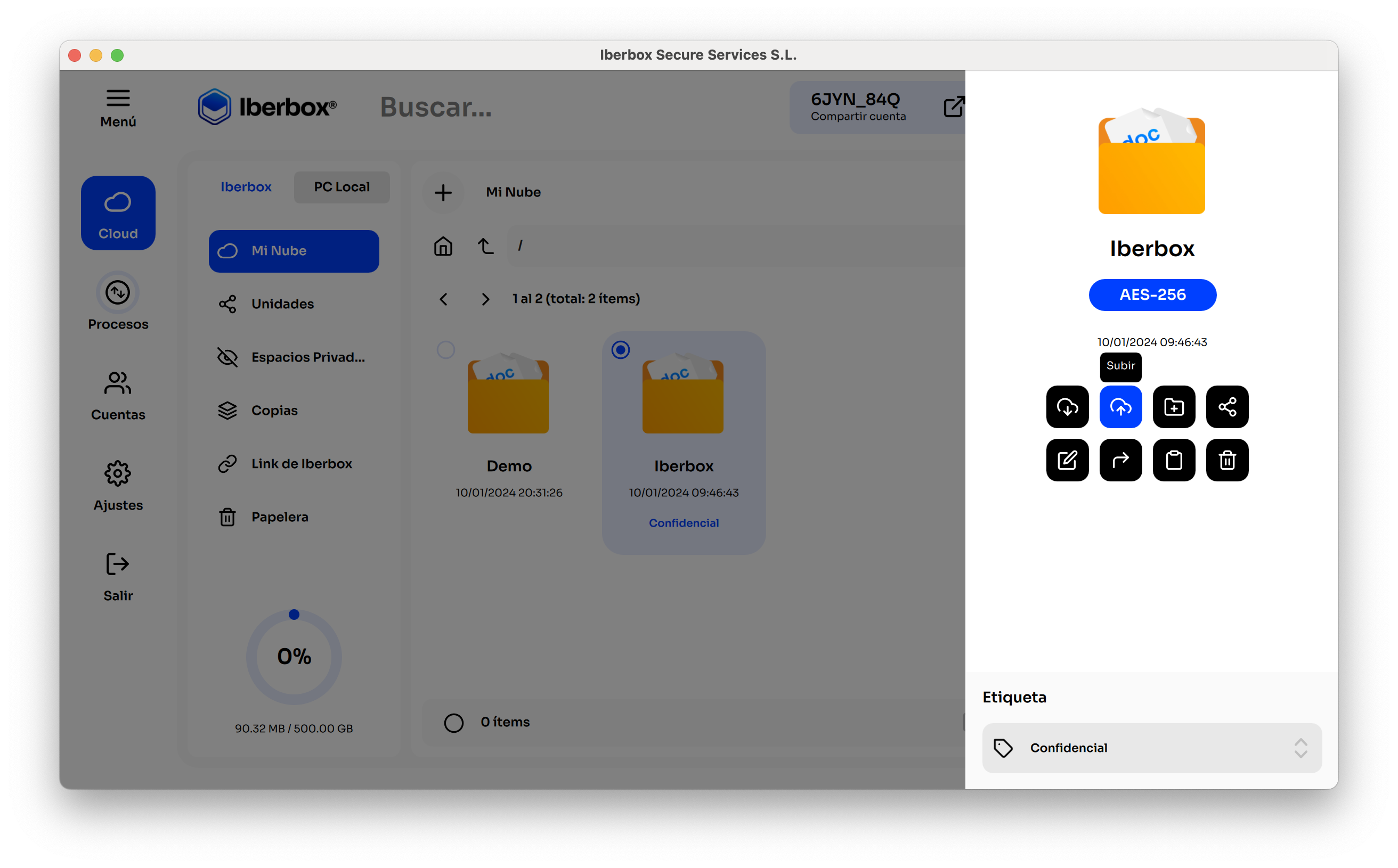Click the Confidencial label under Iberbox folder
The image size is (1398, 868).
tap(684, 523)
